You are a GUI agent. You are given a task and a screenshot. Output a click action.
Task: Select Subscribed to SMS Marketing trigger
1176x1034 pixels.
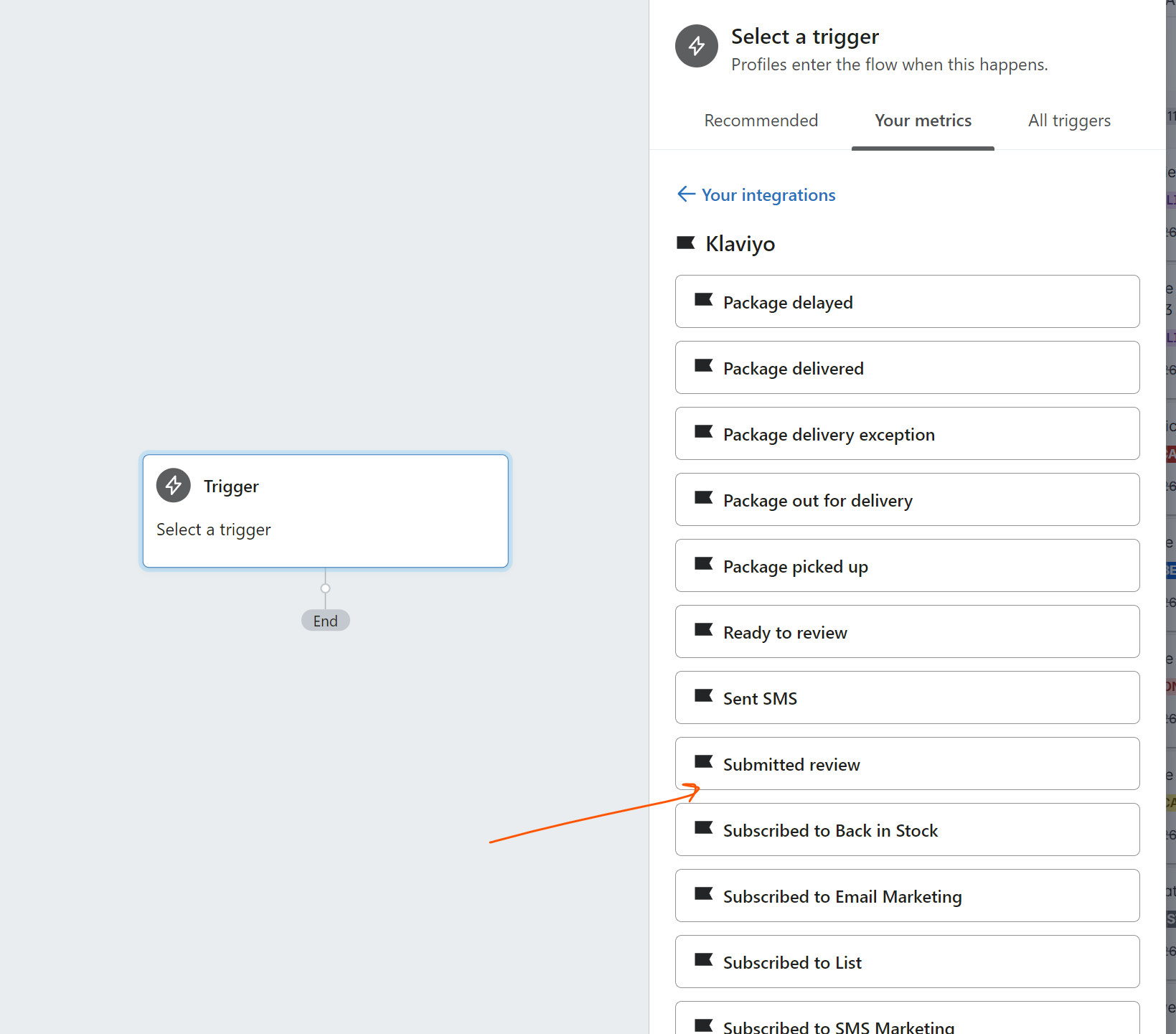[x=907, y=1019]
